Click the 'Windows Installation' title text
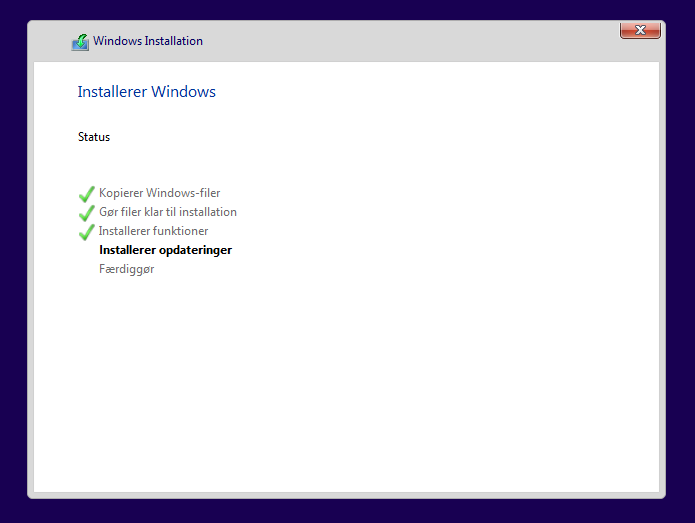This screenshot has height=523, width=695. point(148,41)
